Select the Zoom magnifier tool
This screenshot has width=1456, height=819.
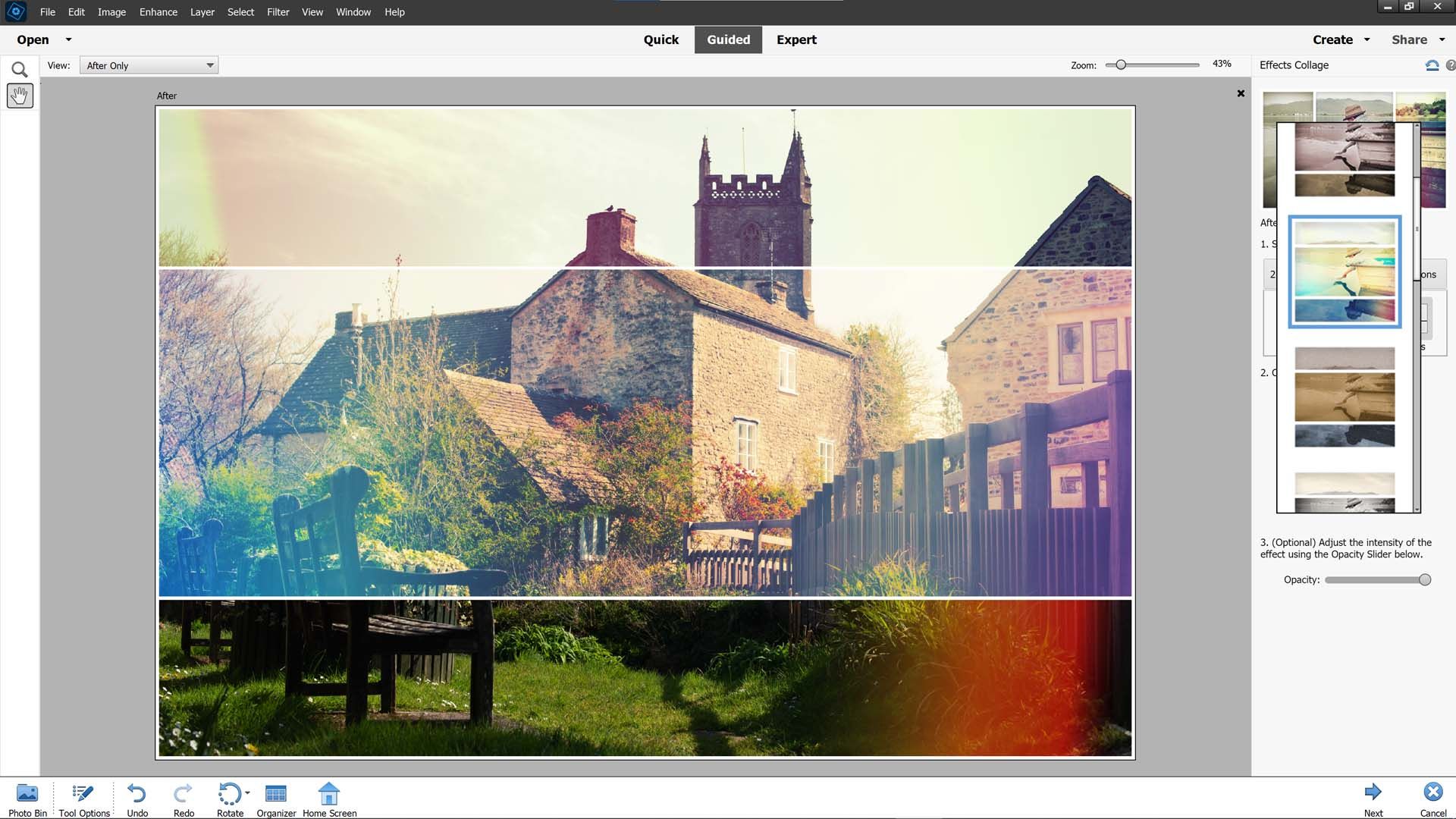tap(20, 70)
